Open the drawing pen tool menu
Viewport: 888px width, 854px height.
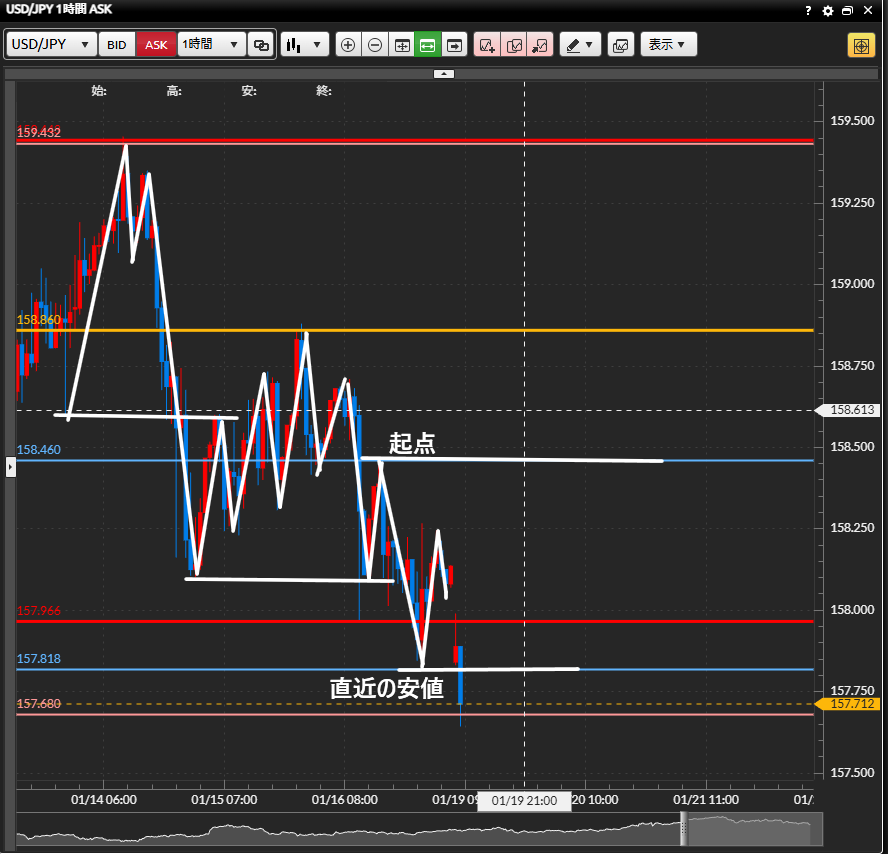579,45
